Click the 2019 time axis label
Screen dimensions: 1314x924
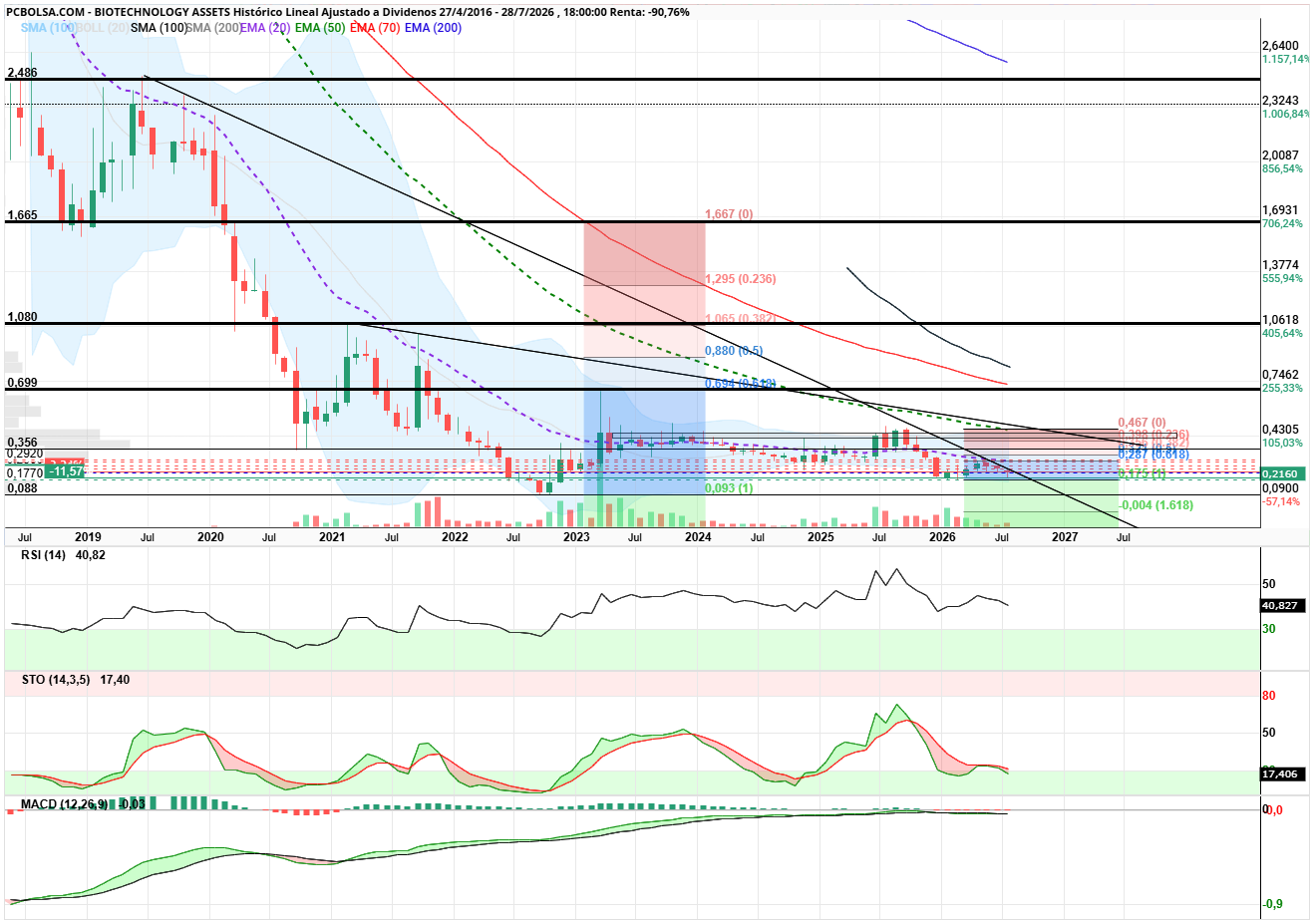[x=88, y=537]
